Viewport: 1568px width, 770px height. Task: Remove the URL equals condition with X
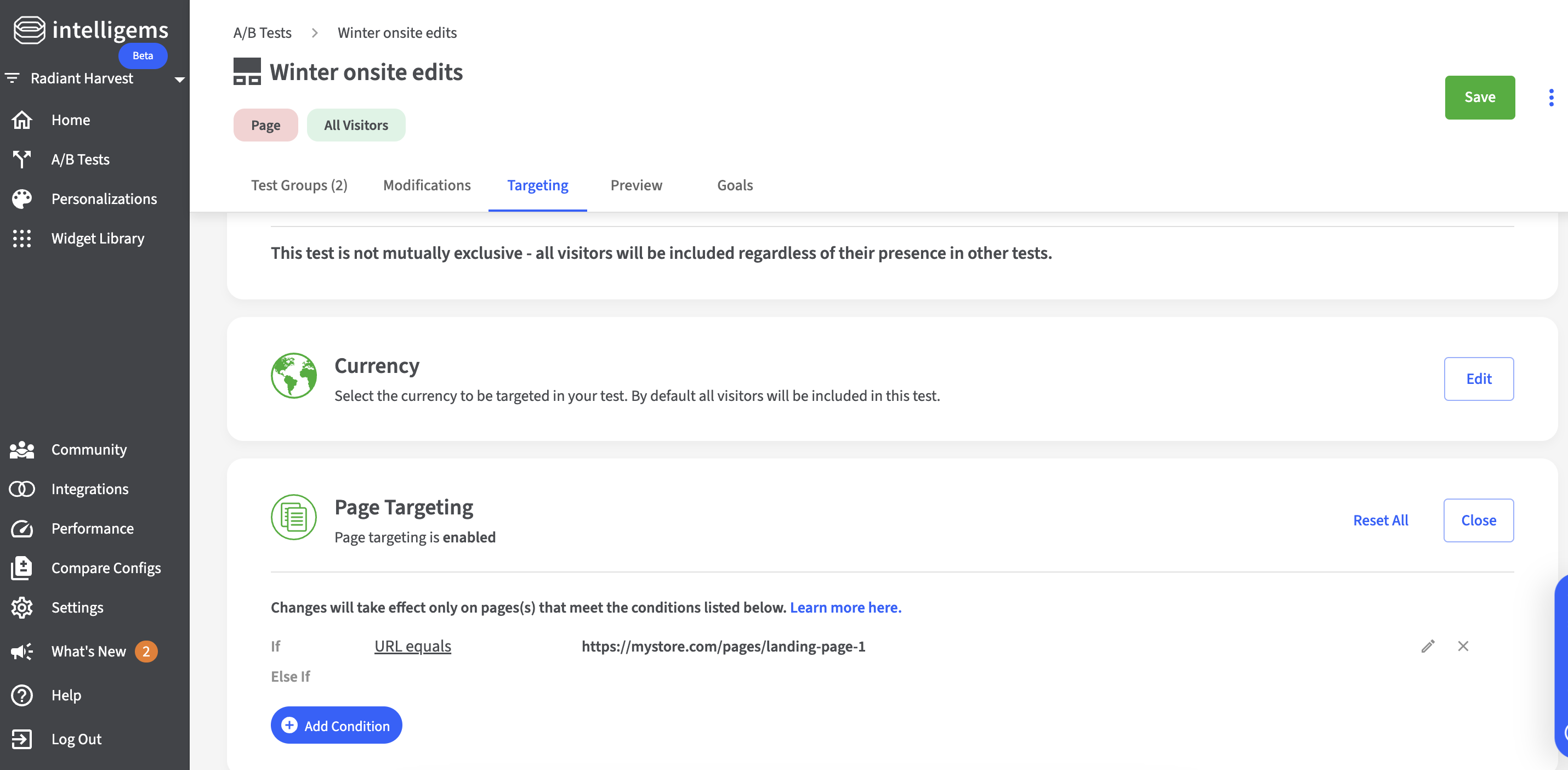(x=1463, y=646)
